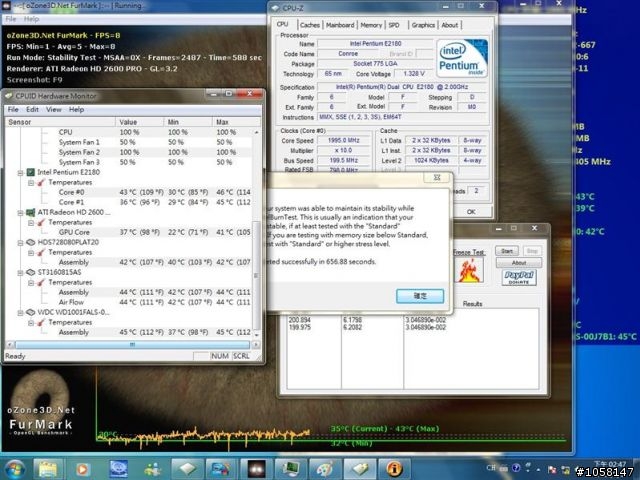Click the CPU-Z title bar icon

tap(276, 8)
